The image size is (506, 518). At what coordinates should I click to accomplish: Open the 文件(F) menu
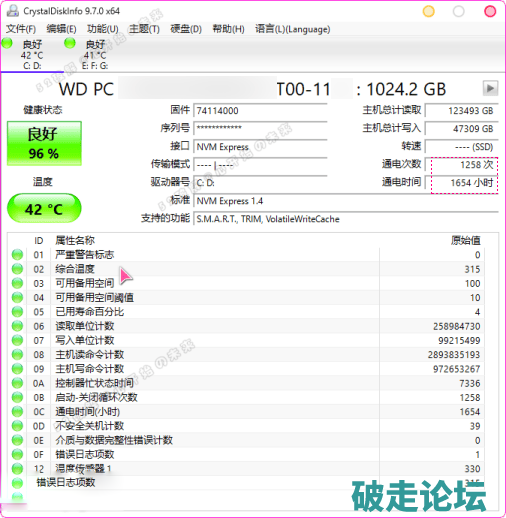(x=21, y=29)
